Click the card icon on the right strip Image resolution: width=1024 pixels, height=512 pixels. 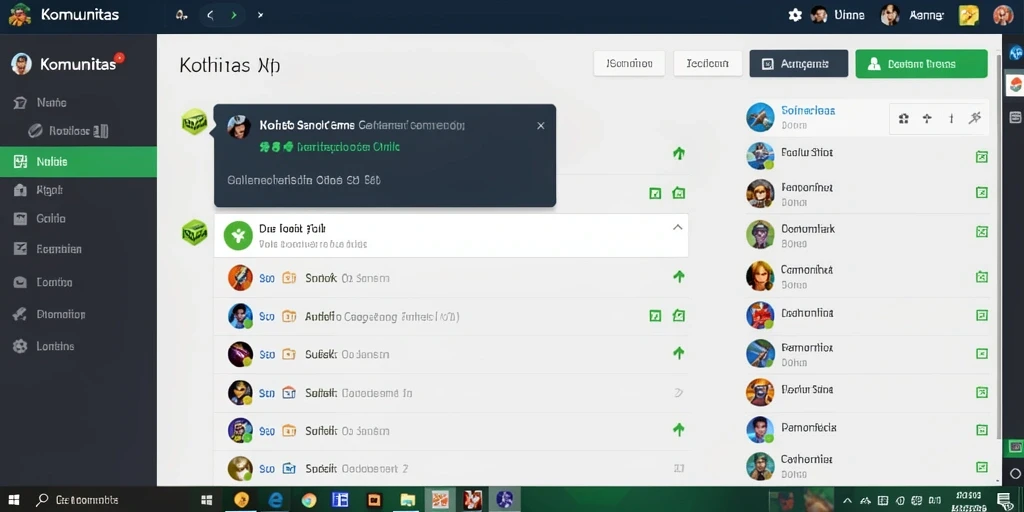[x=1016, y=118]
